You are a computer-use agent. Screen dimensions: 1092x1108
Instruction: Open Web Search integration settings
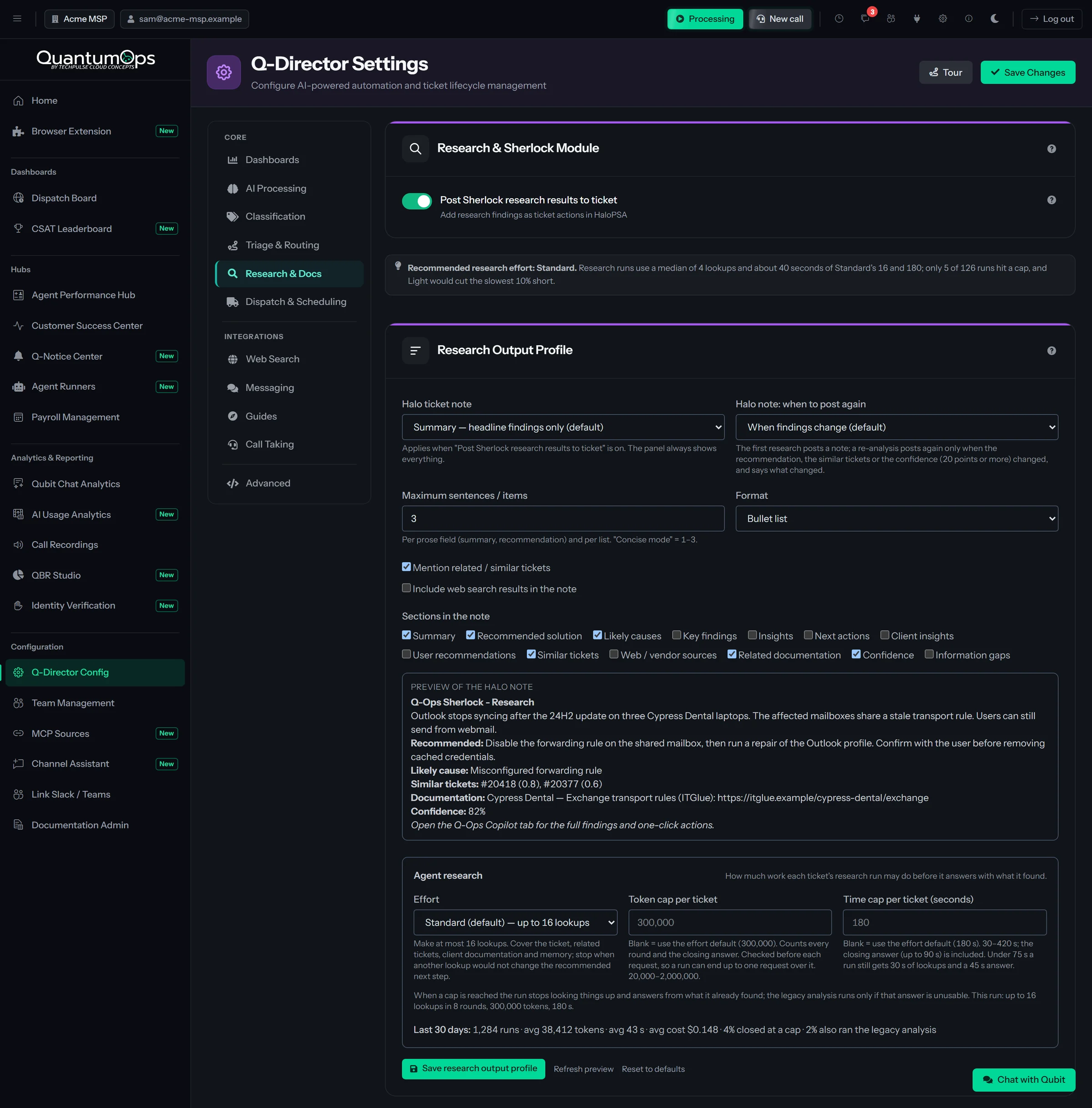coord(289,359)
